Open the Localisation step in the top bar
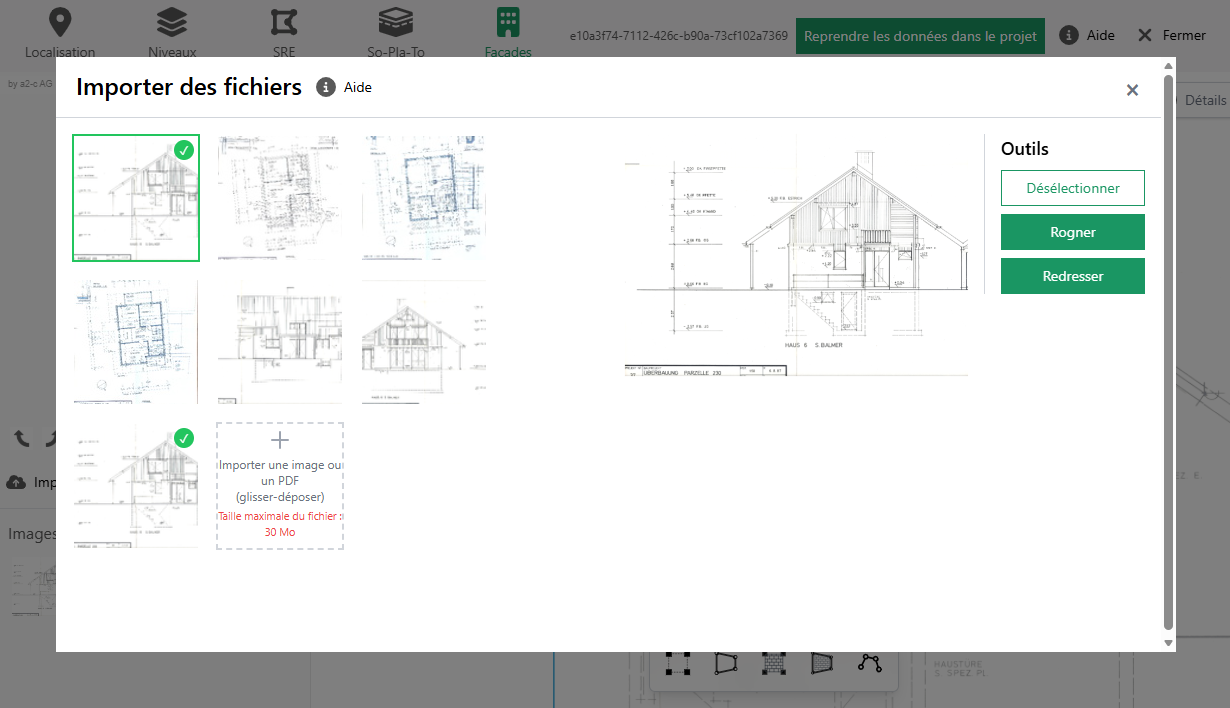 (60, 33)
